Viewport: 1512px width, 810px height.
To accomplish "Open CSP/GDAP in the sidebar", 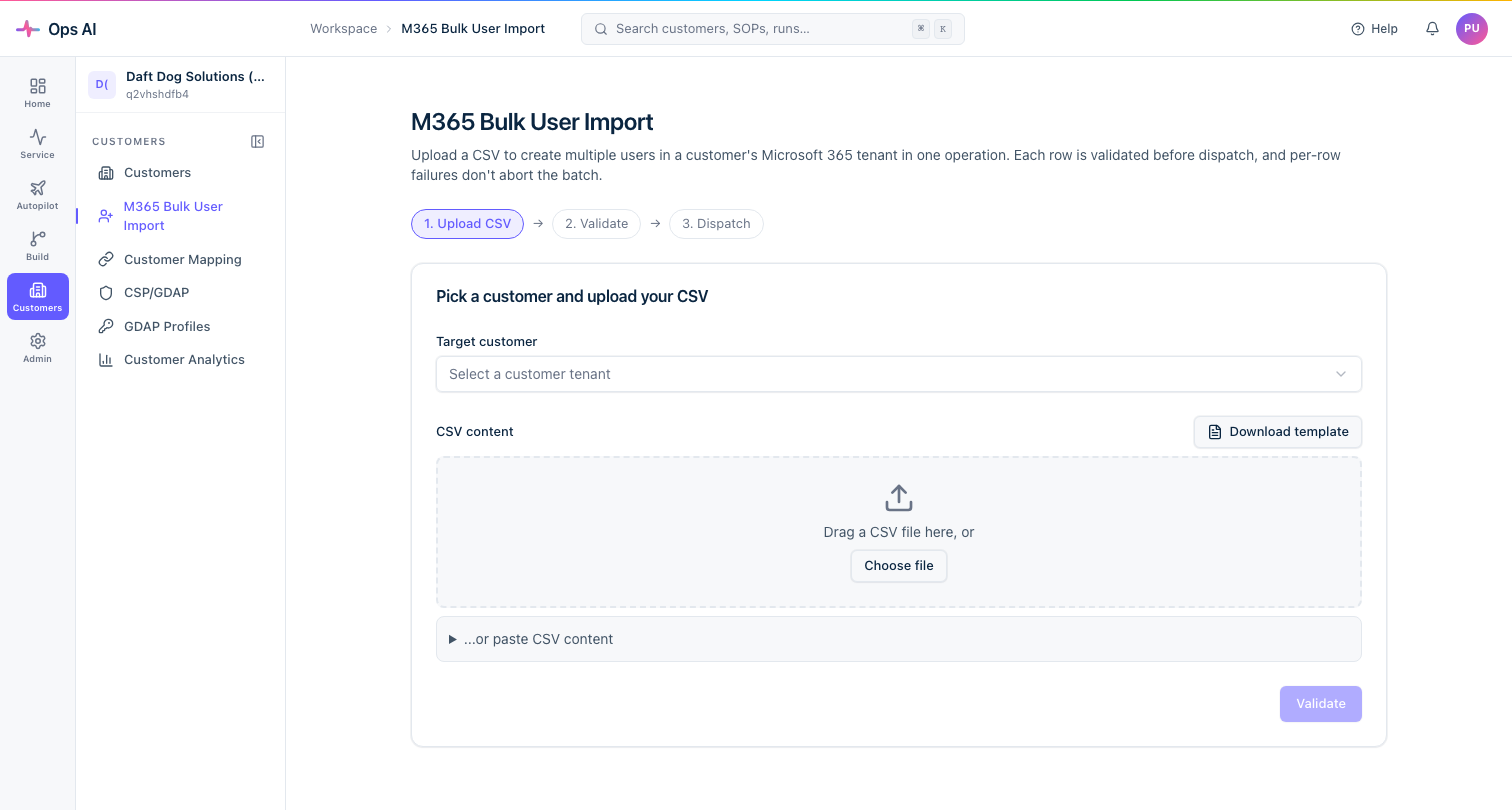I will pos(180,293).
